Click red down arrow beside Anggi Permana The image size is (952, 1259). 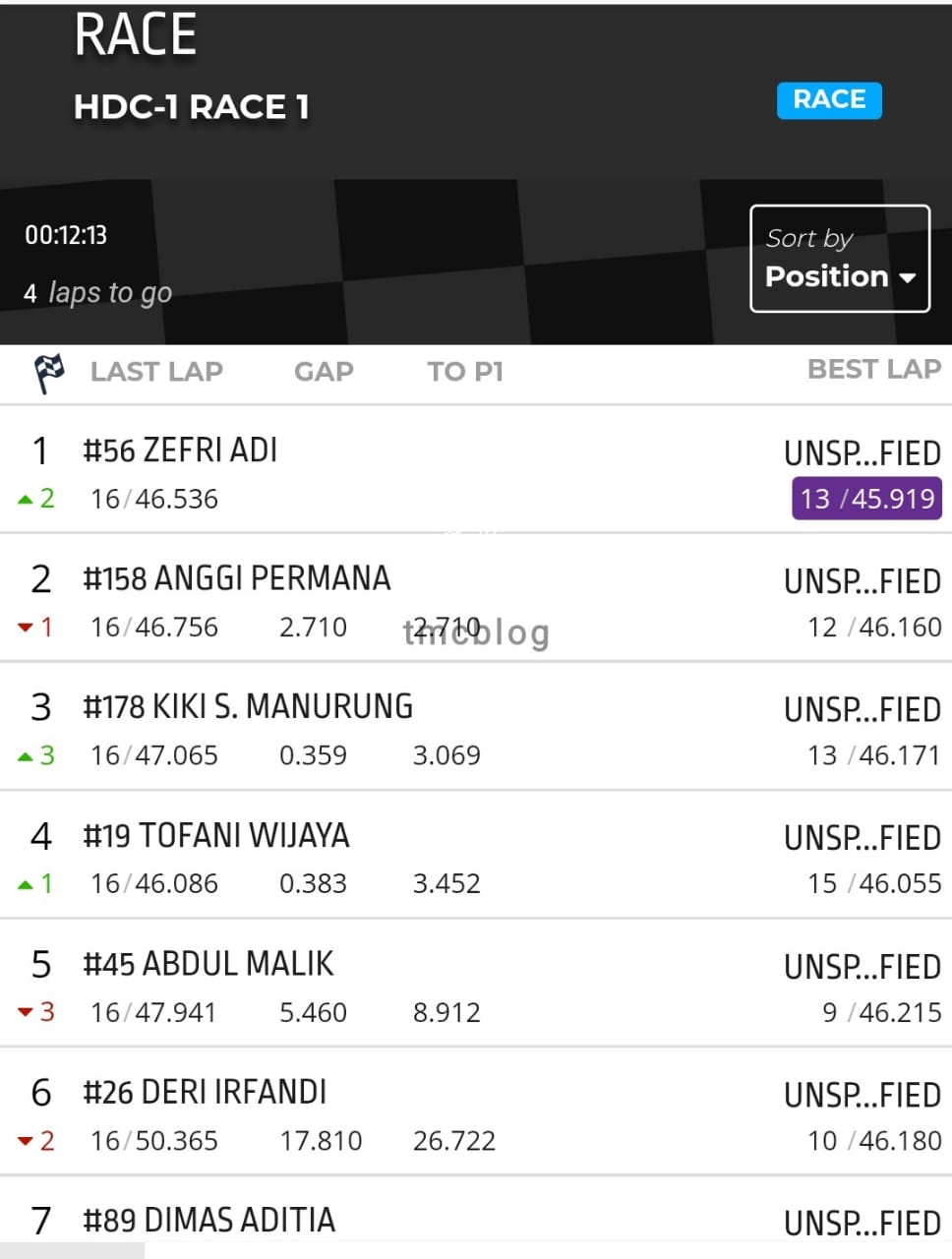(x=26, y=628)
